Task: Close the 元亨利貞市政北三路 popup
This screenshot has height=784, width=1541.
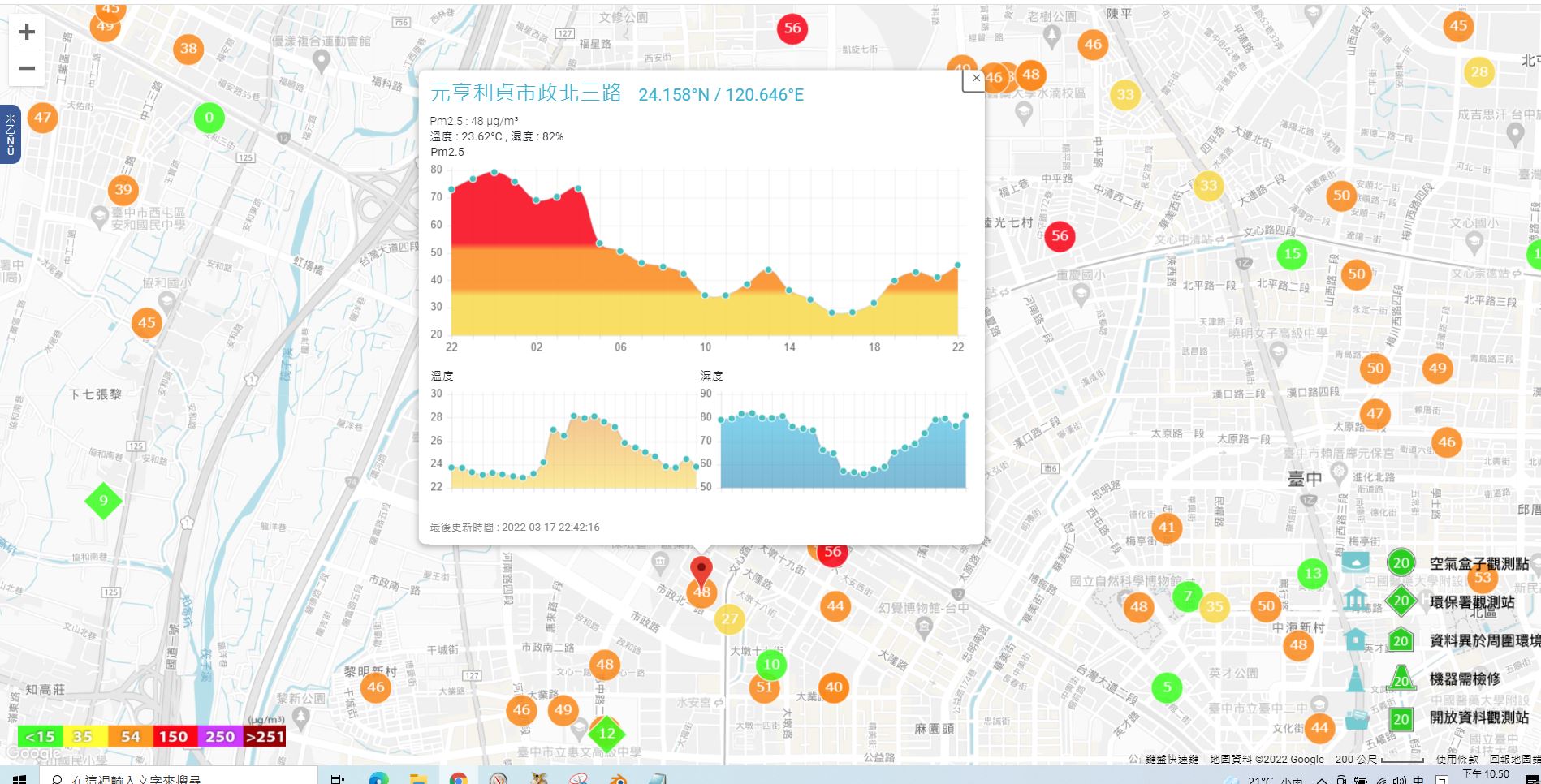Action: [975, 78]
